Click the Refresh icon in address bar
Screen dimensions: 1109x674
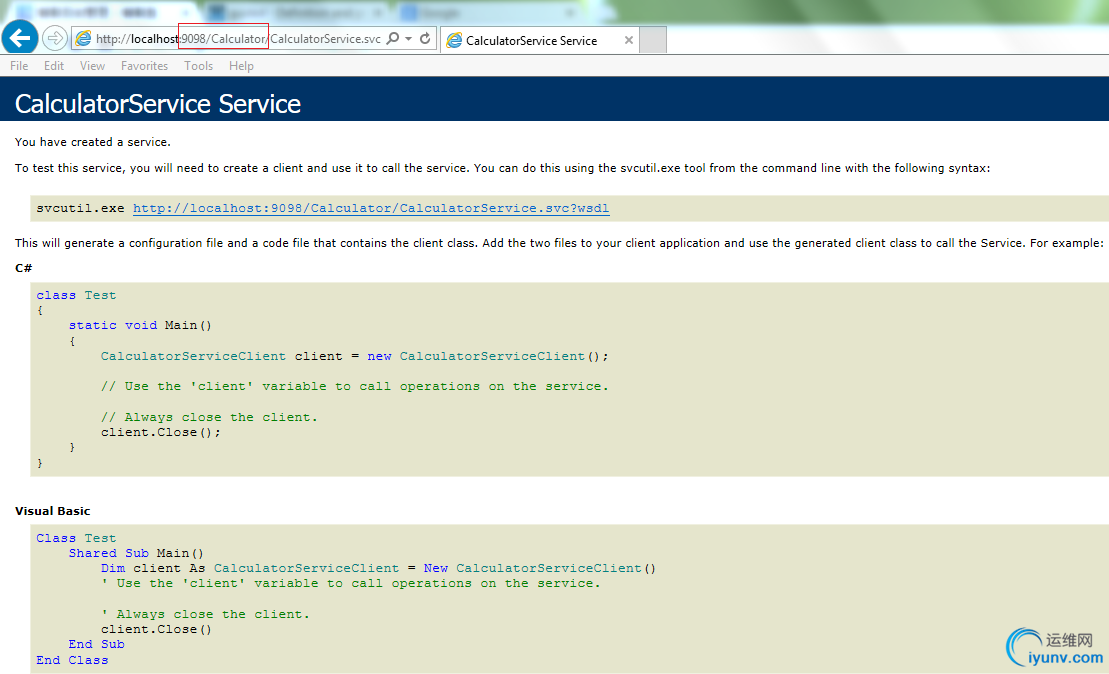pyautogui.click(x=425, y=38)
